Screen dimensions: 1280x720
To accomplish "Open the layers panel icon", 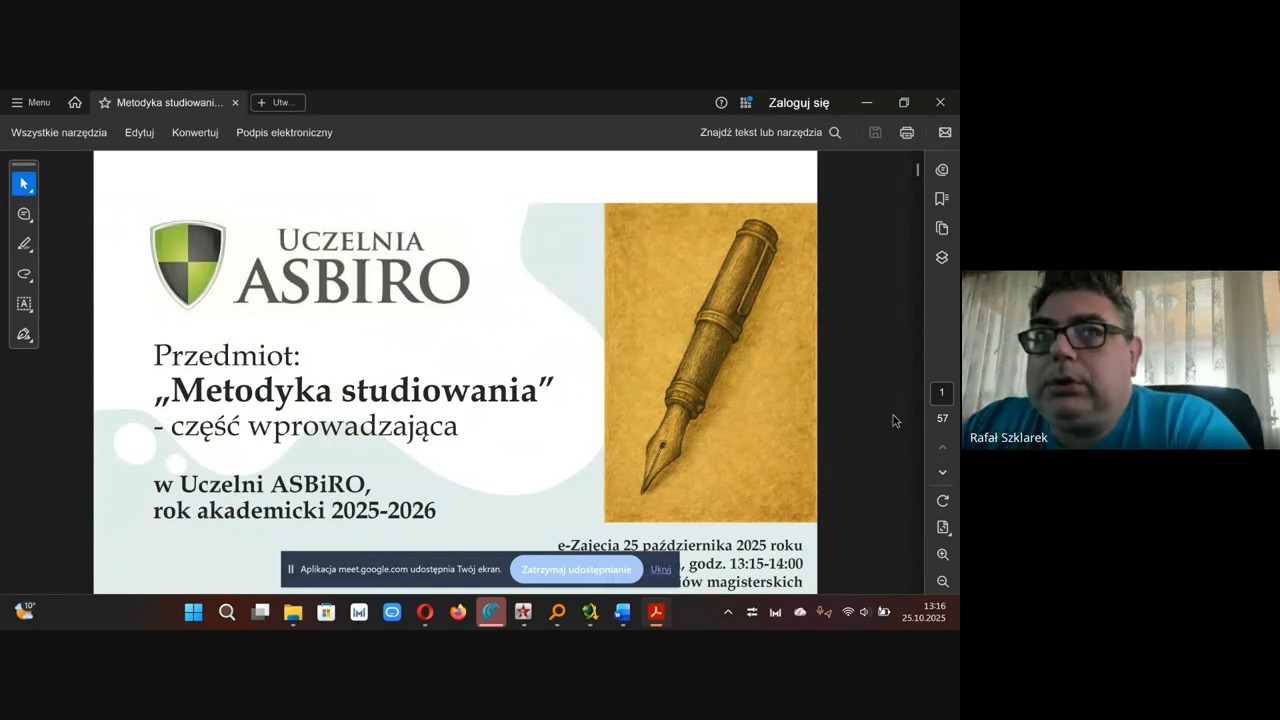I will coord(941,258).
